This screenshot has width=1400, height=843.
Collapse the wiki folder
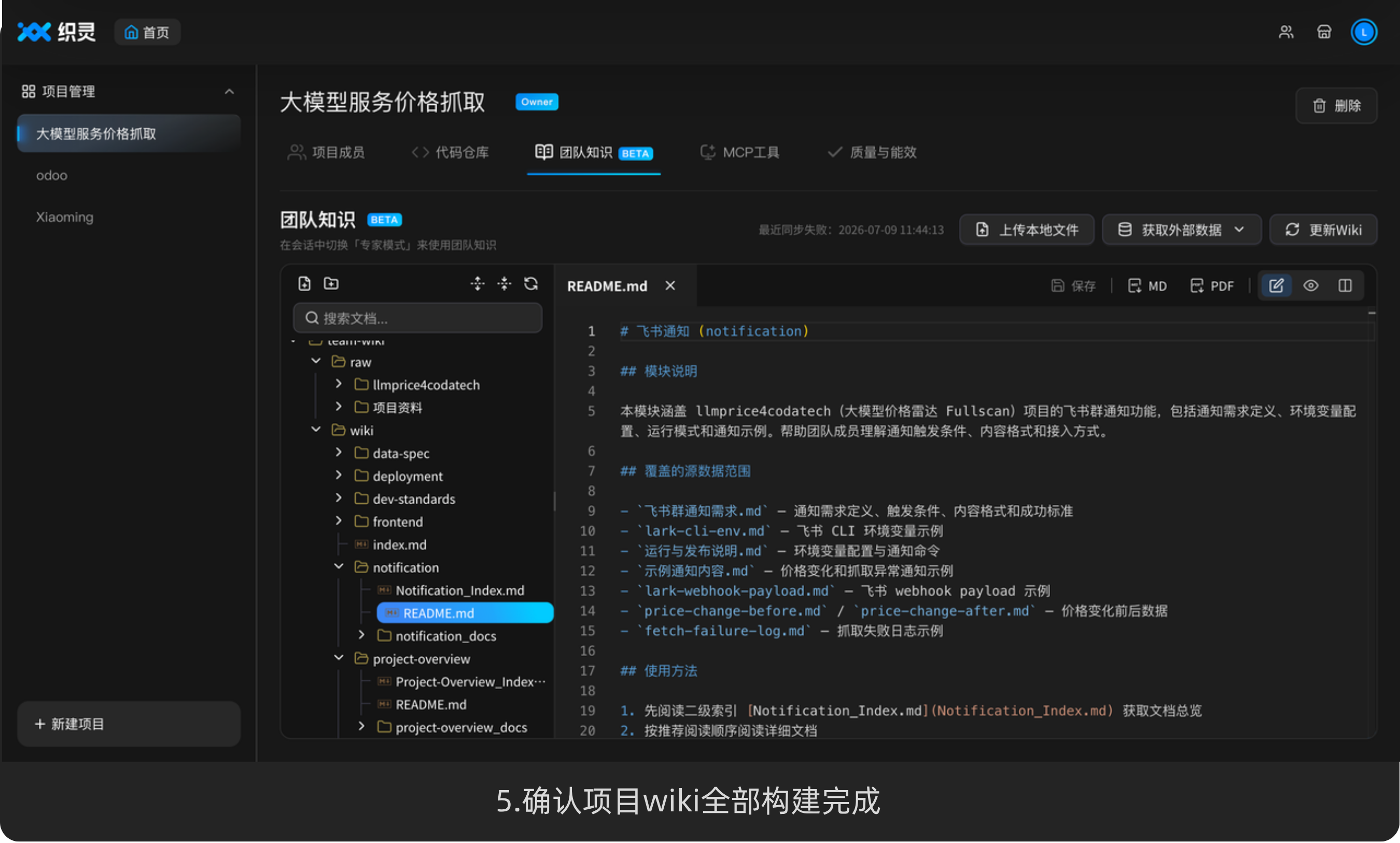pos(316,430)
